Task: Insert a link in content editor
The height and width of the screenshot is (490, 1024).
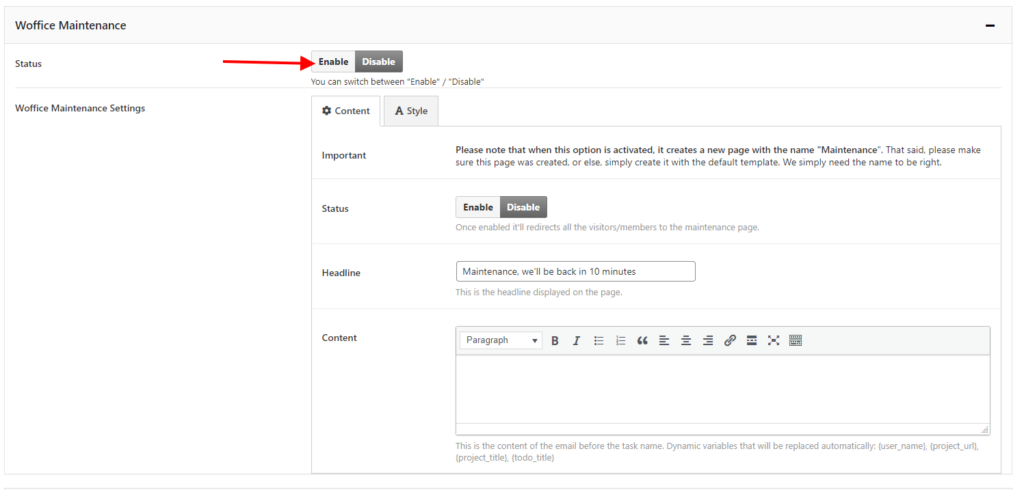Action: 730,341
